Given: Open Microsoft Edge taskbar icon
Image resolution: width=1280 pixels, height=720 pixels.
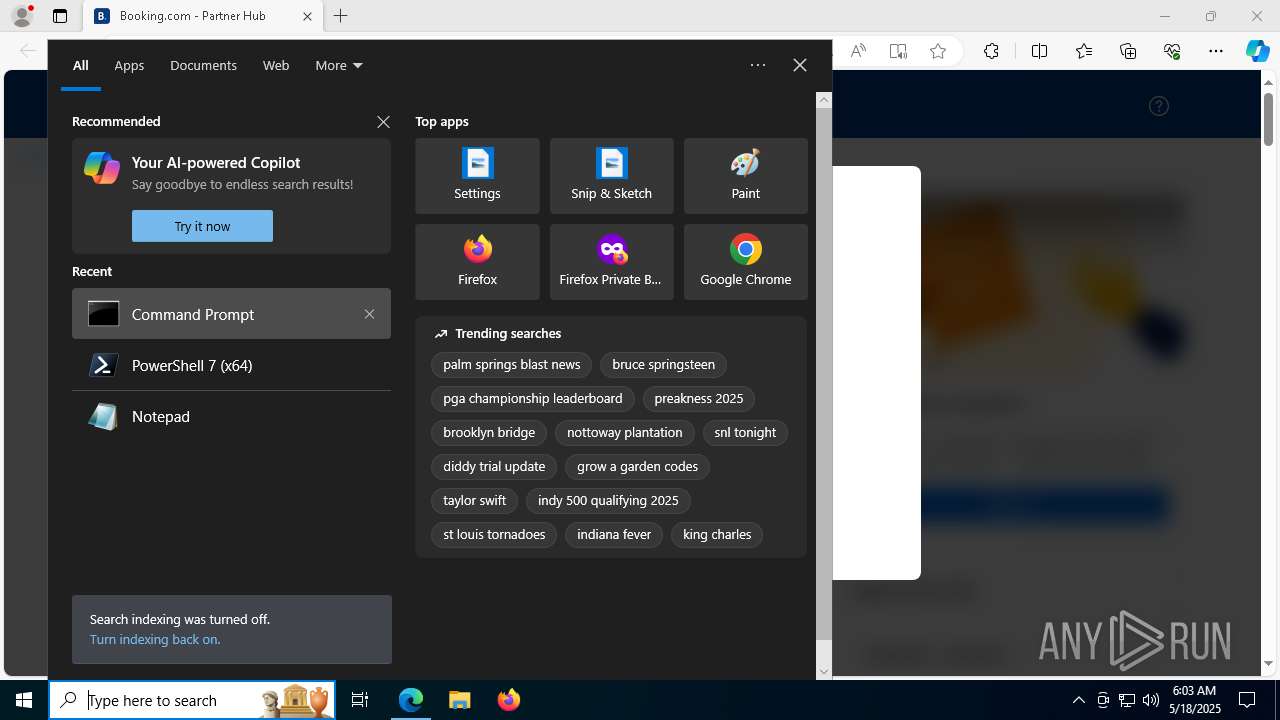Looking at the screenshot, I should coord(411,700).
